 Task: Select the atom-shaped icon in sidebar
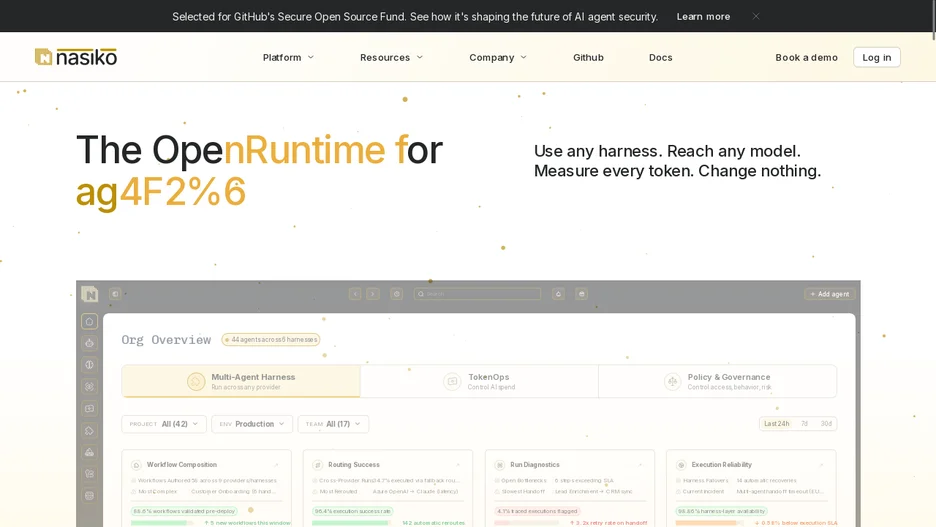coord(90,387)
